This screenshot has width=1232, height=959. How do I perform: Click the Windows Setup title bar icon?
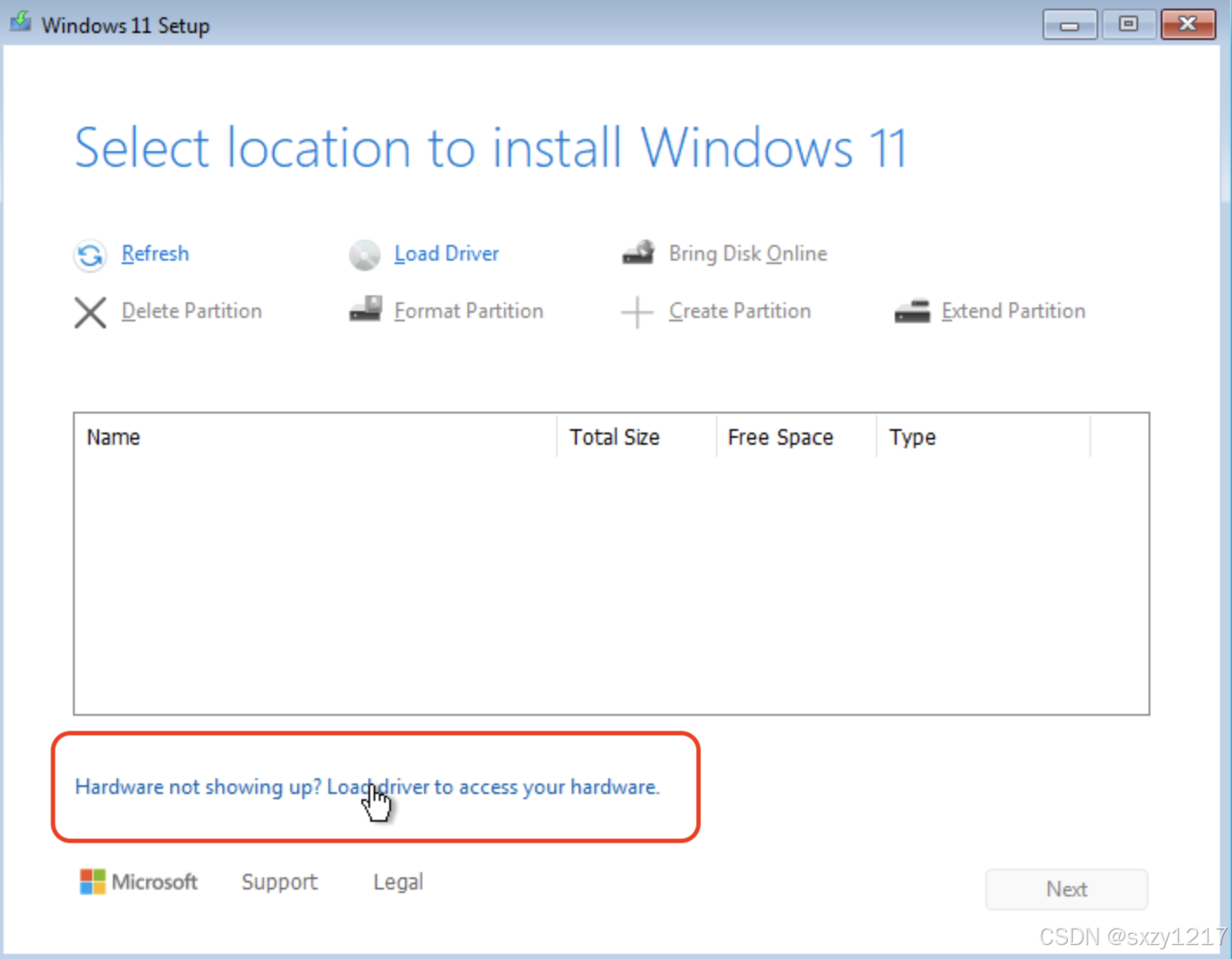[x=19, y=22]
